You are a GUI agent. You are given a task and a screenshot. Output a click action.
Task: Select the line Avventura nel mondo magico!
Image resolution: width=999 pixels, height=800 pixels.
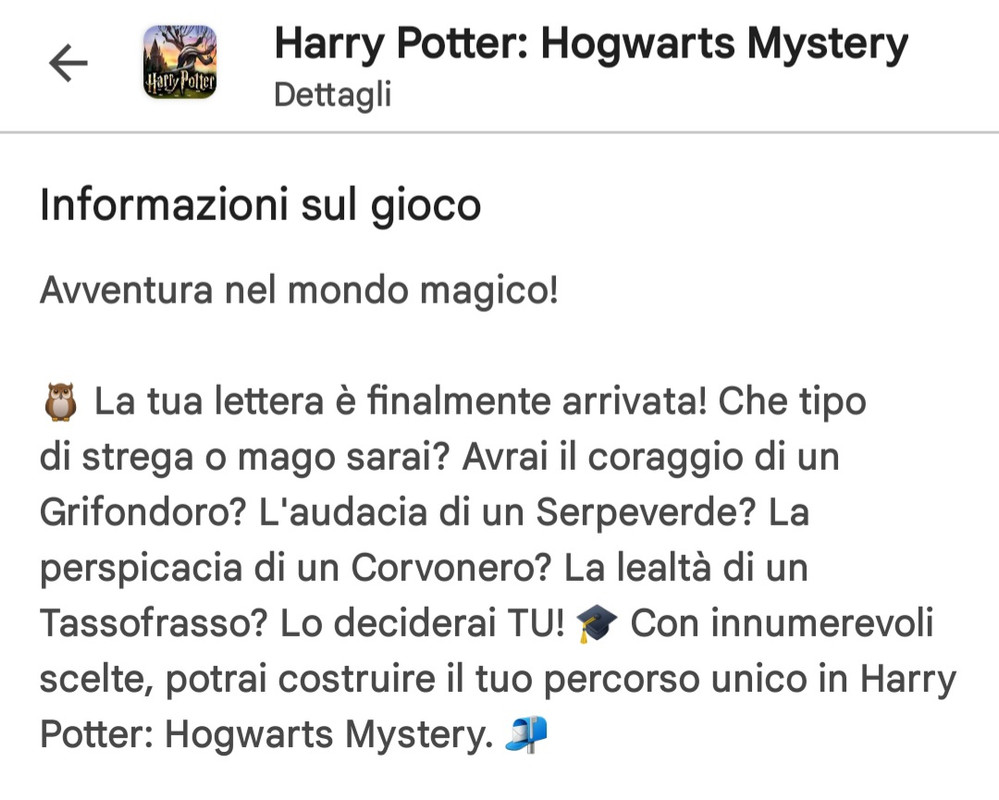(299, 290)
